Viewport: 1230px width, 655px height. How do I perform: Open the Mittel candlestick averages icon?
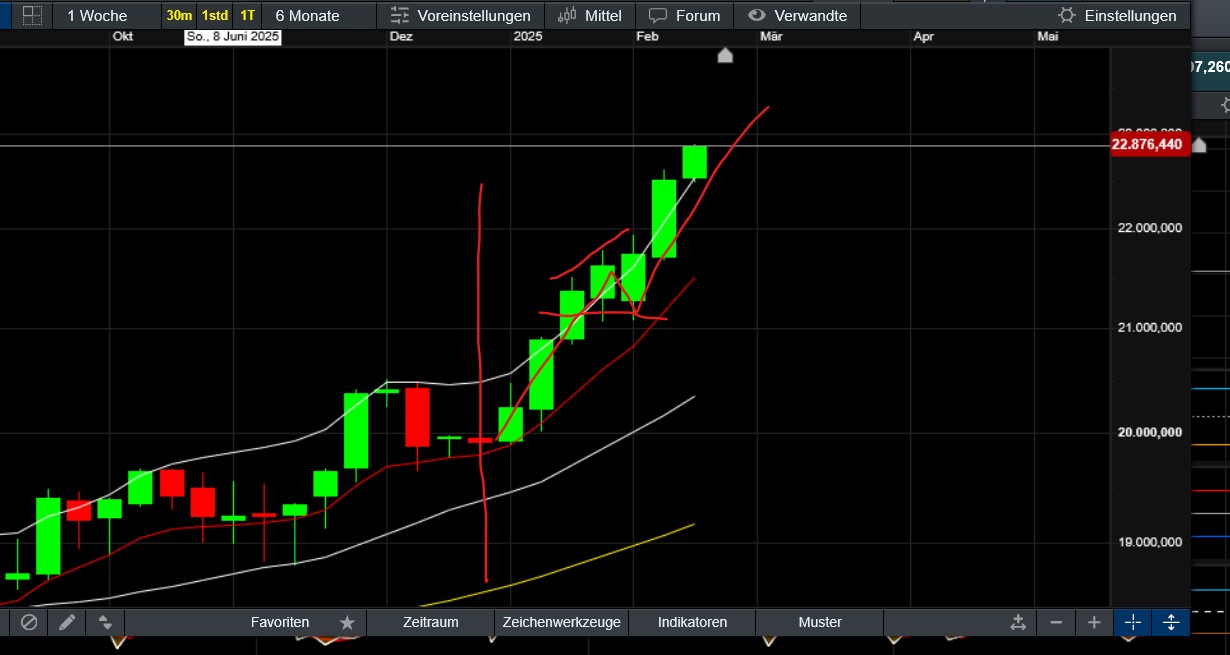tap(568, 15)
